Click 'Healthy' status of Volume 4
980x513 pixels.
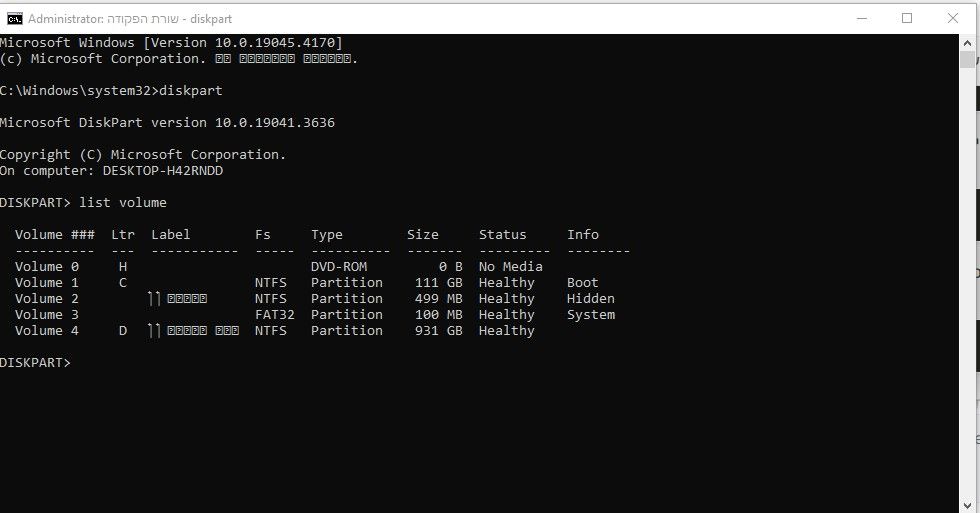(507, 331)
